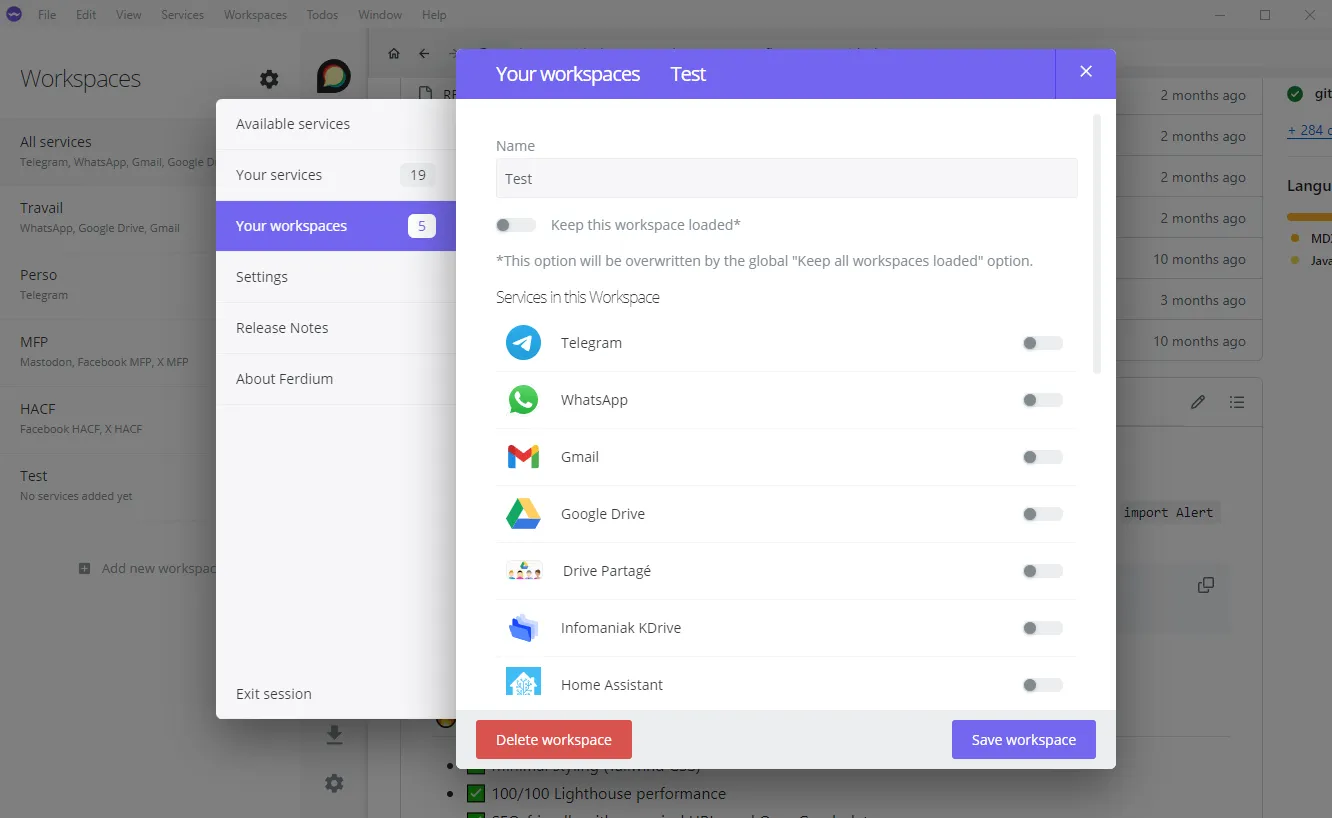Click the plus icon beside Add new workspace
Viewport: 1332px width, 818px height.
click(85, 568)
